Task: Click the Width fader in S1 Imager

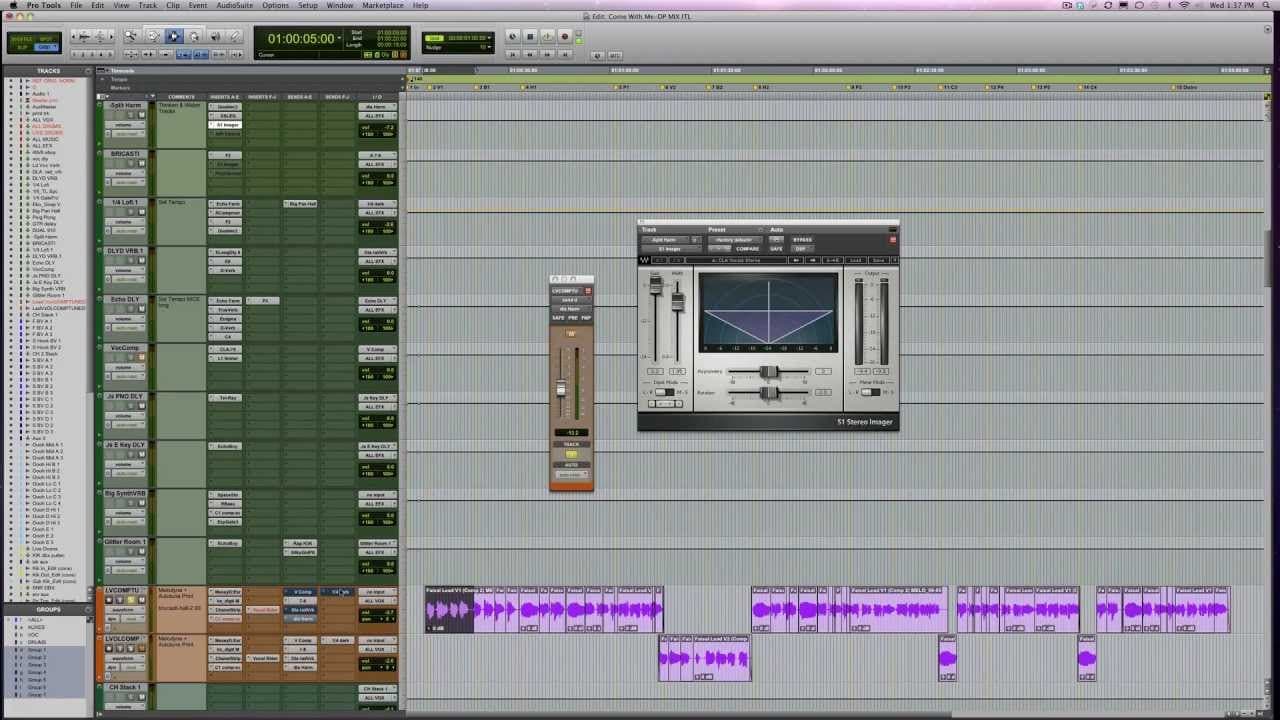Action: click(x=678, y=302)
